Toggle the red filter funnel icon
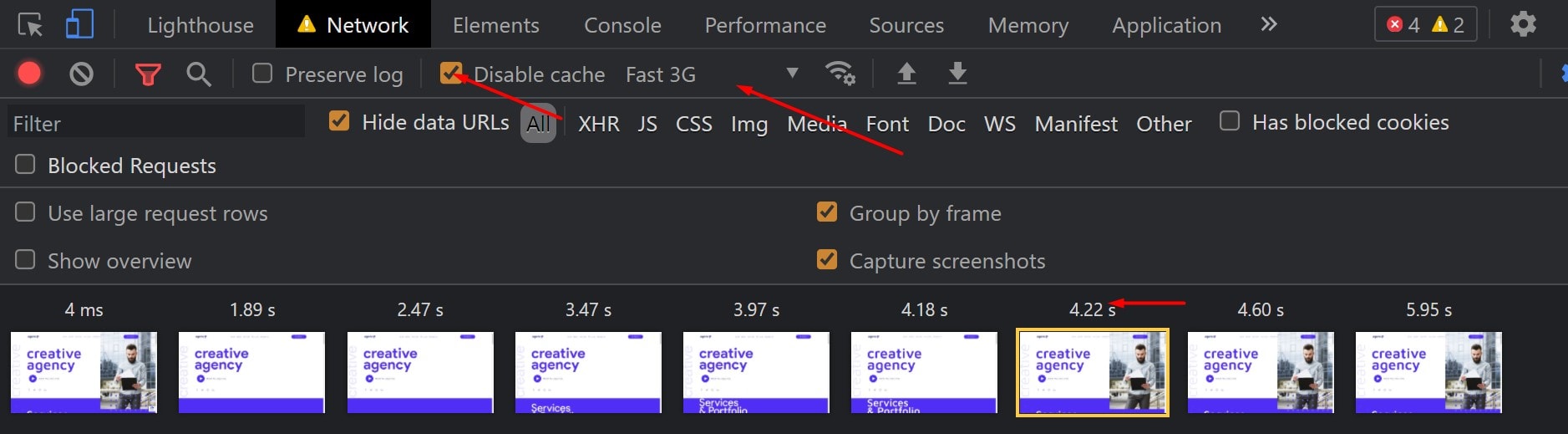 pos(148,75)
